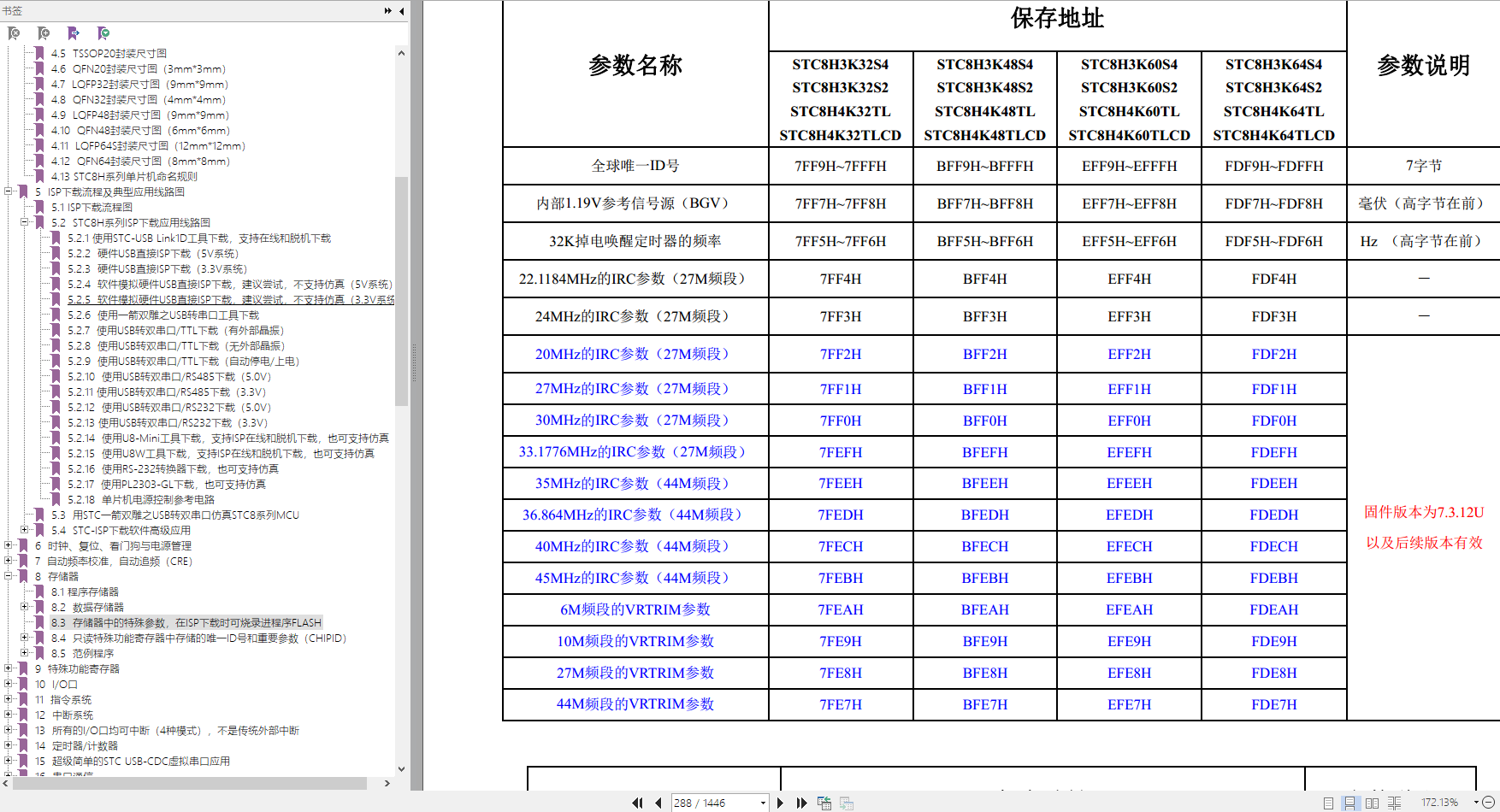This screenshot has height=812, width=1500.
Task: Click the red text 固件版本为7.3.12U
Action: coord(1424,512)
